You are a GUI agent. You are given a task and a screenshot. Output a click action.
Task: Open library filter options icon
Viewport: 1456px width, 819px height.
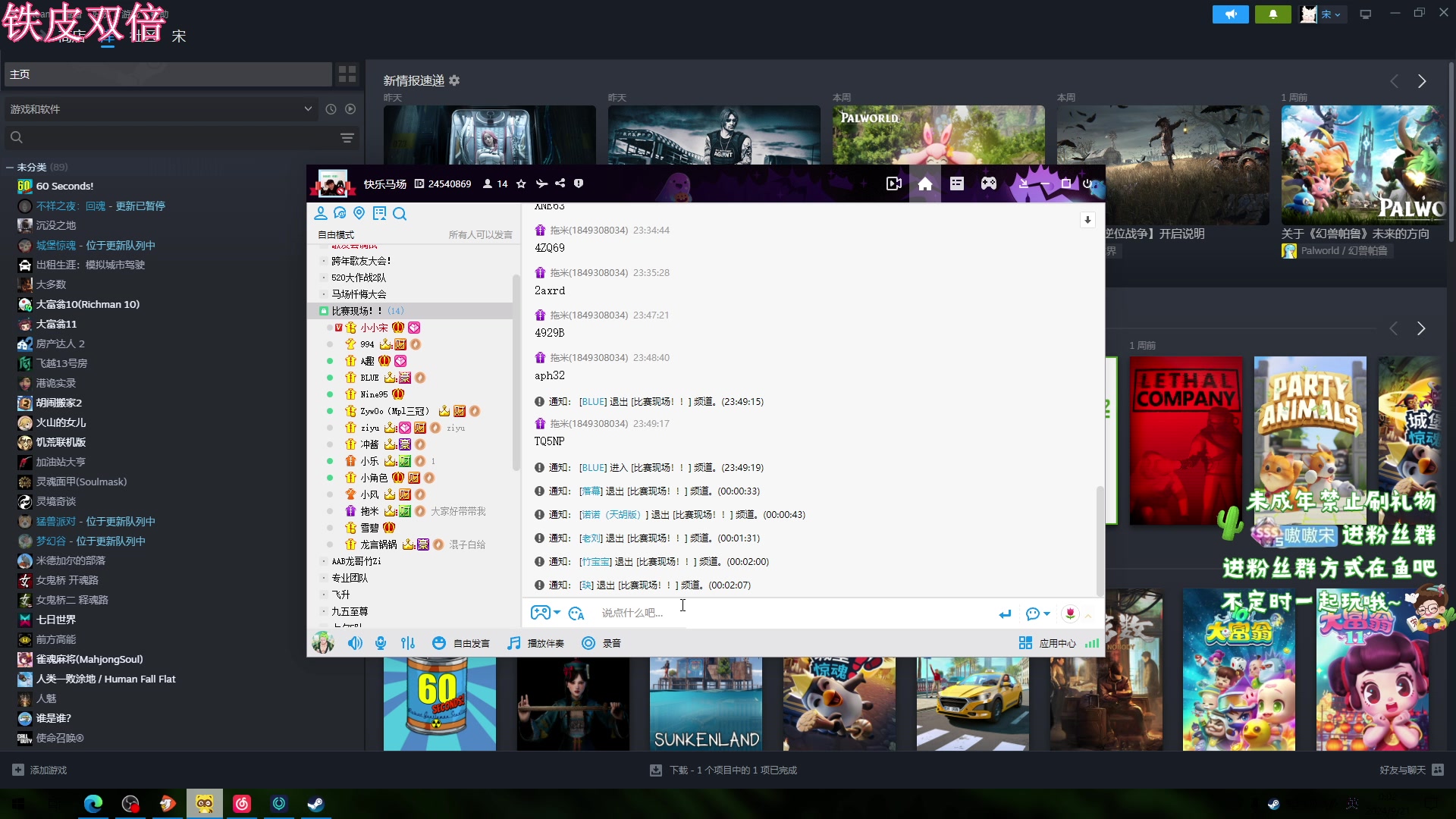(x=347, y=137)
